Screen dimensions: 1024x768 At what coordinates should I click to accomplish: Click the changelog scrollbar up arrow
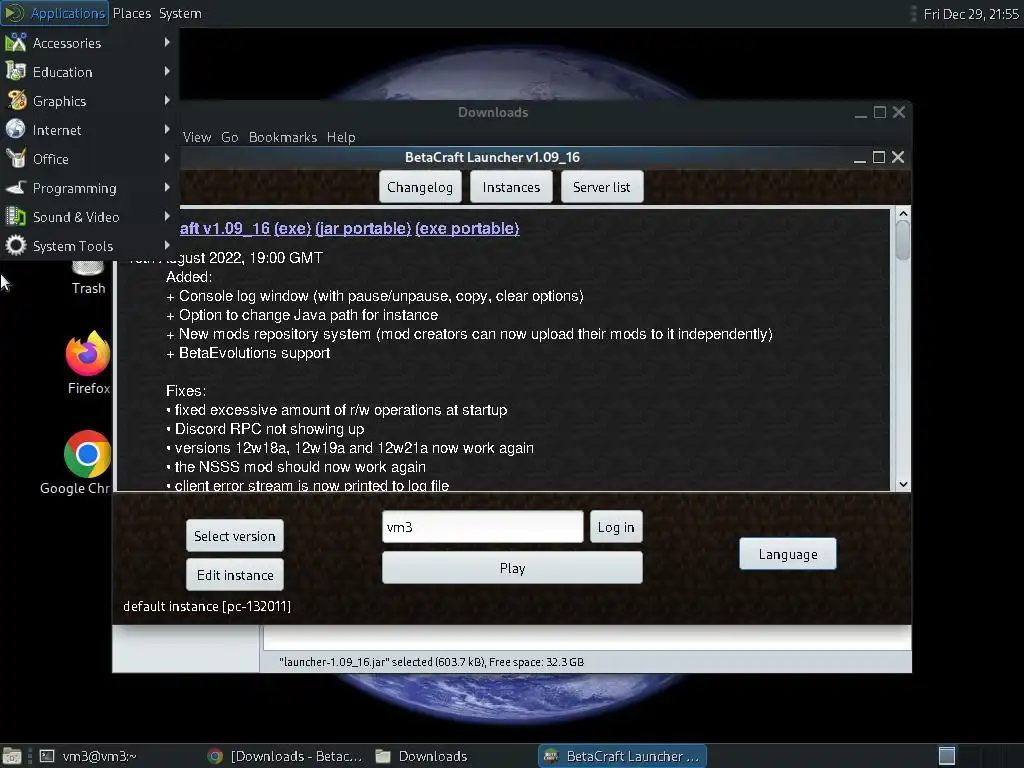click(903, 214)
